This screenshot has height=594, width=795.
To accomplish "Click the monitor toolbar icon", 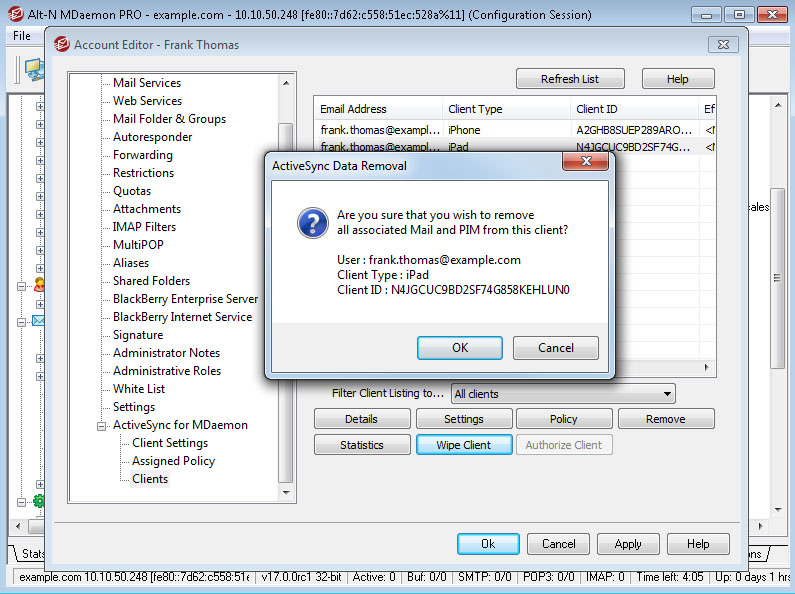I will pyautogui.click(x=34, y=70).
